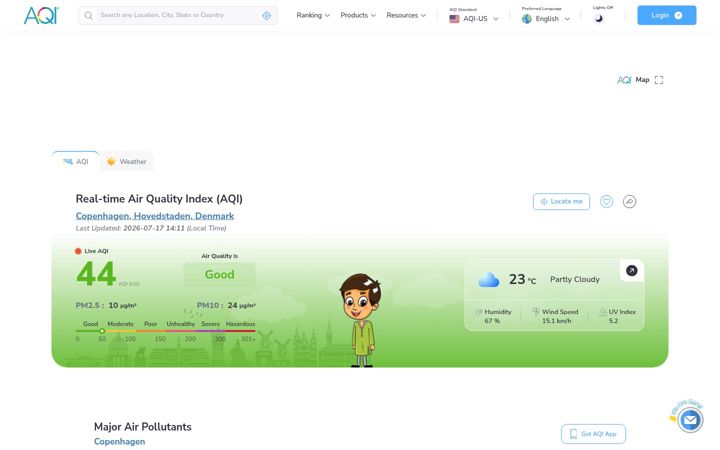Focus the location search field
The width and height of the screenshot is (720, 450).
tap(178, 16)
